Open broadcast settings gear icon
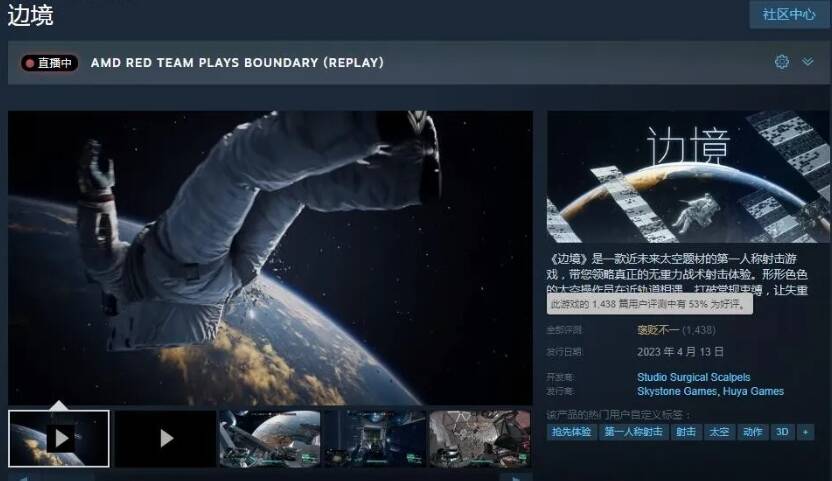Viewport: 832px width, 481px height. 781,62
